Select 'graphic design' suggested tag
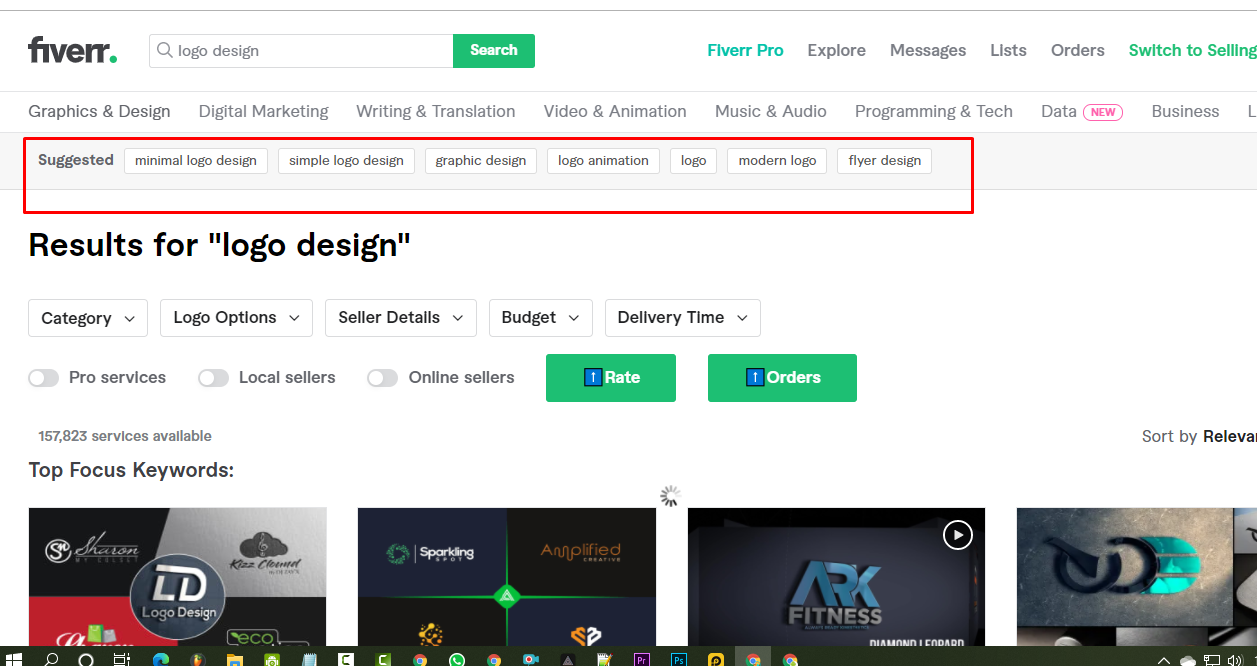 [x=481, y=161]
